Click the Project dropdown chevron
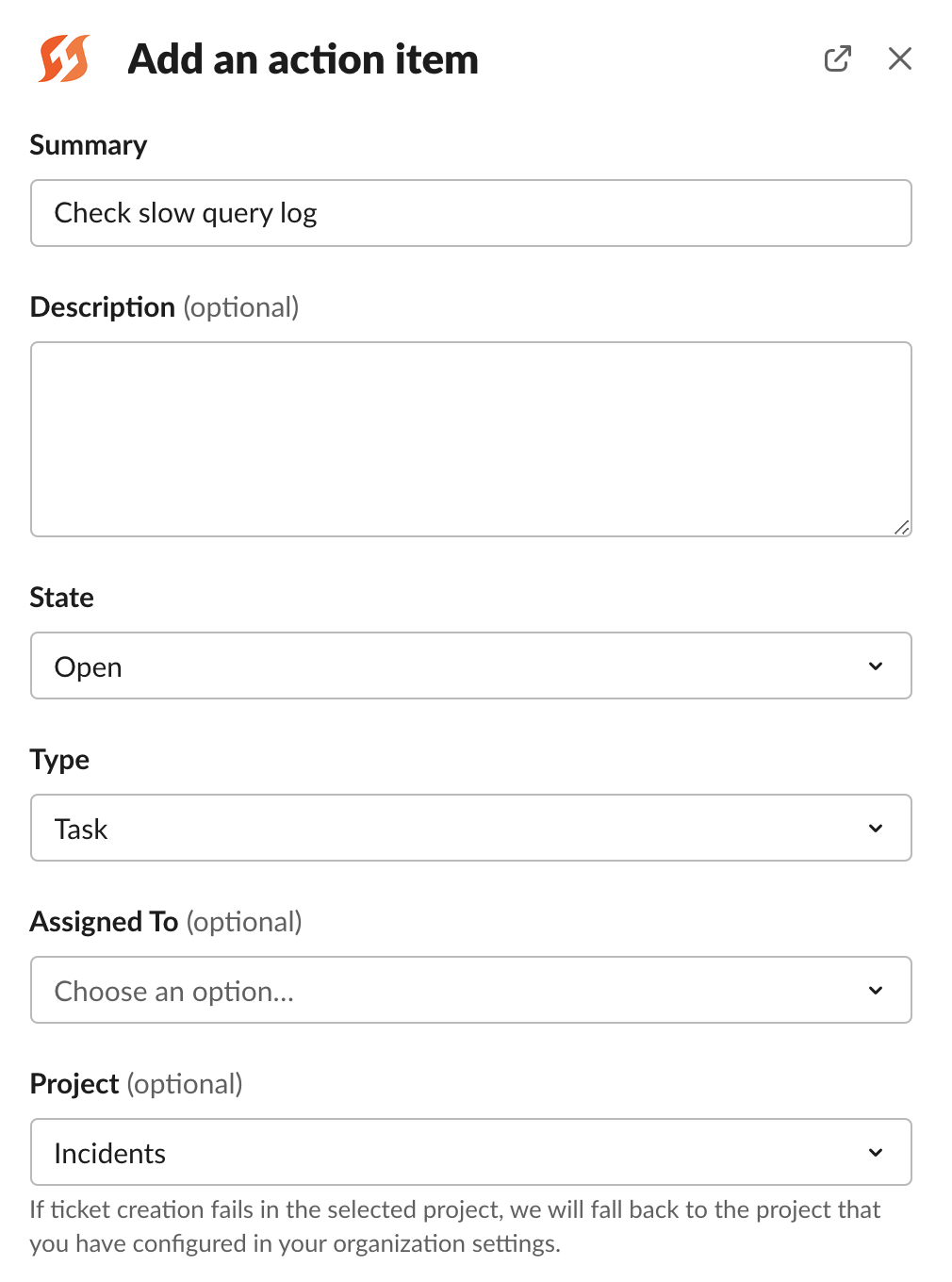 tap(876, 1152)
